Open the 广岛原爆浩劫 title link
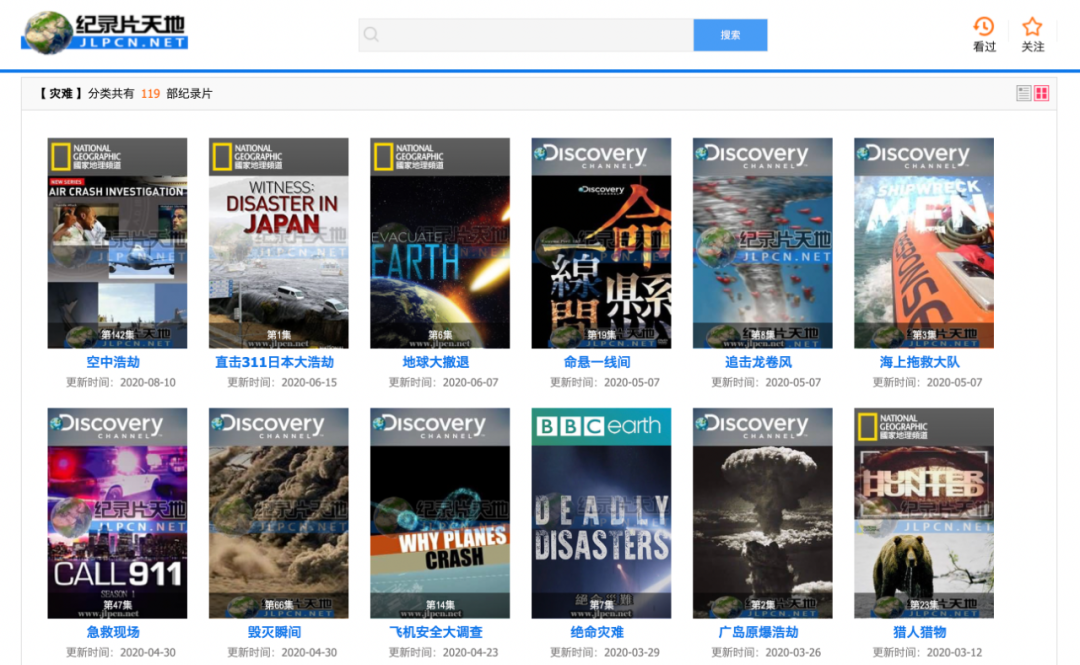 coord(758,632)
